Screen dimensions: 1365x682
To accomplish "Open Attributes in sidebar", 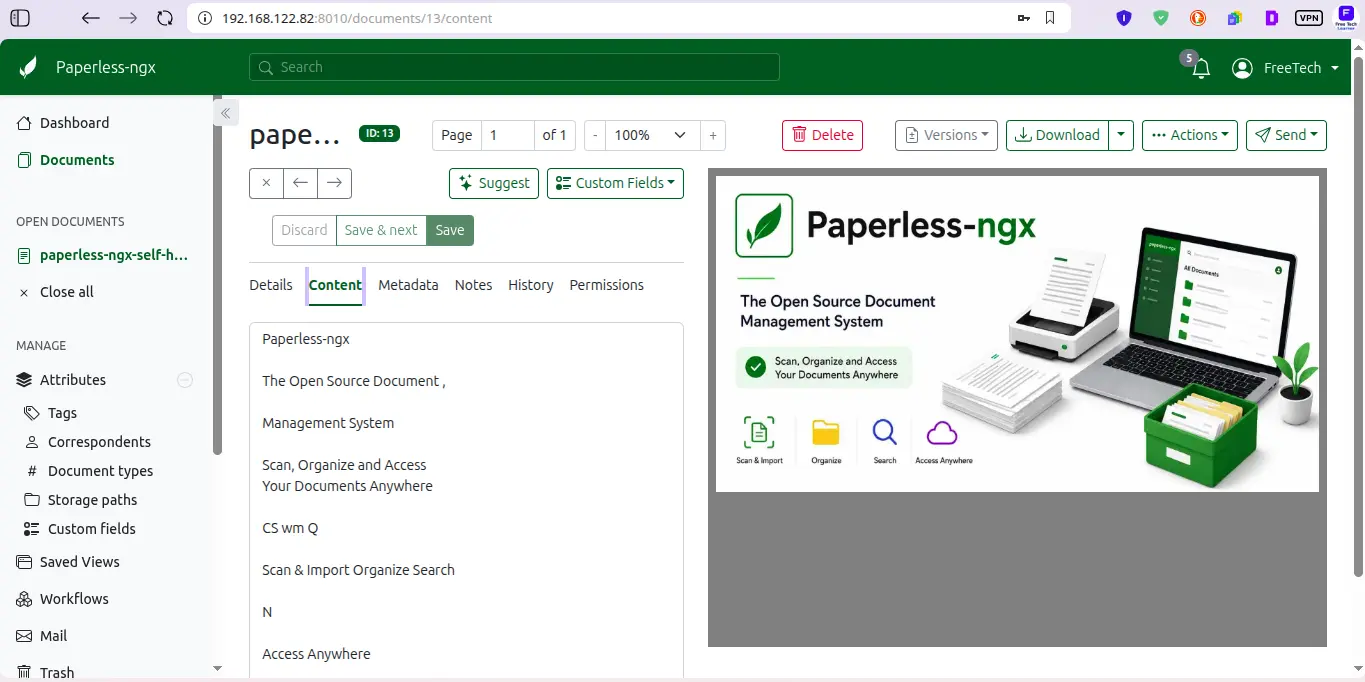I will [x=73, y=380].
